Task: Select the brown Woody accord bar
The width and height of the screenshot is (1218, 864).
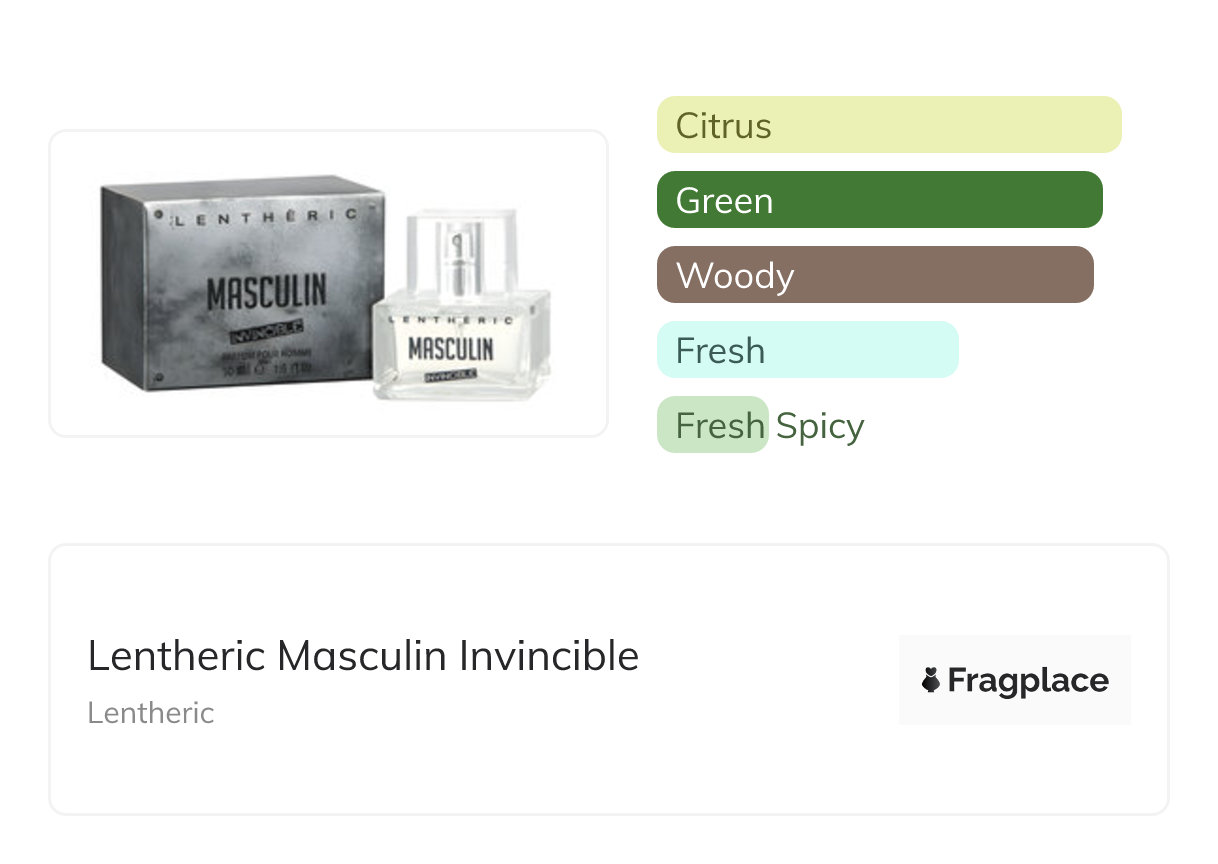Action: [x=875, y=275]
